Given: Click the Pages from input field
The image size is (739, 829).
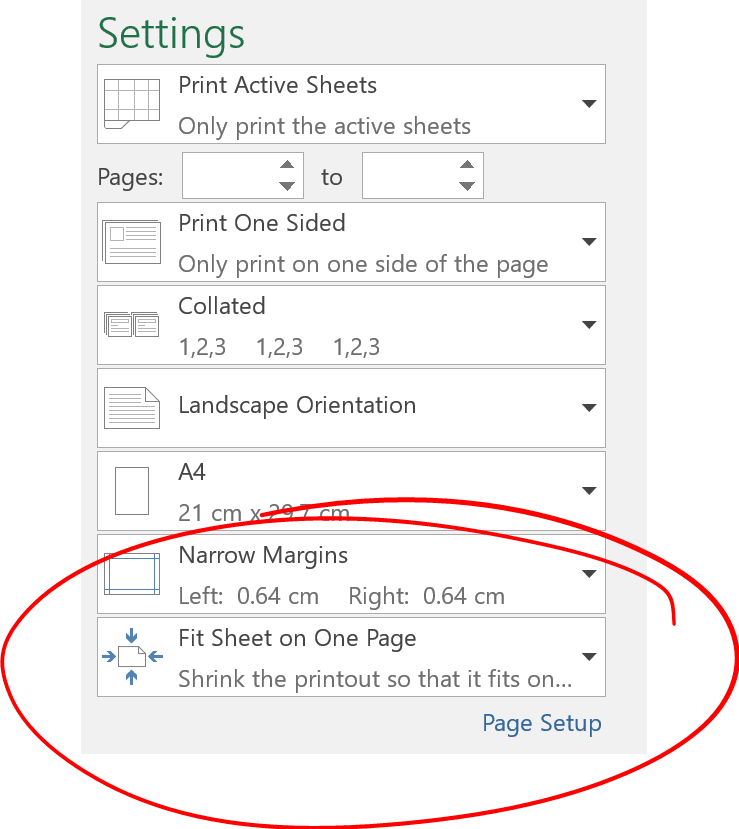Looking at the screenshot, I should [x=230, y=176].
